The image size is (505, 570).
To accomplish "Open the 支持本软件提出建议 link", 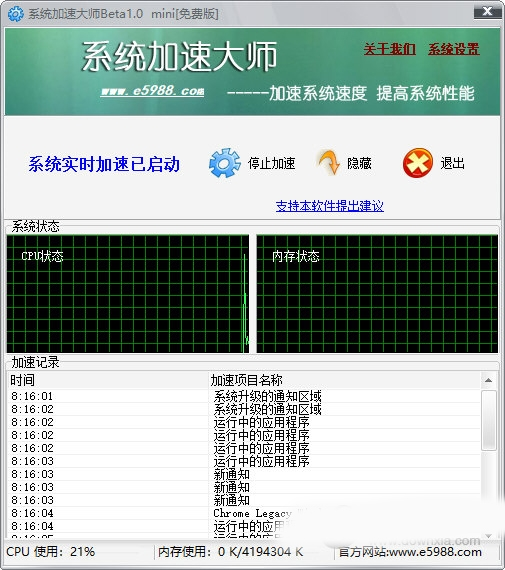I will tap(329, 206).
